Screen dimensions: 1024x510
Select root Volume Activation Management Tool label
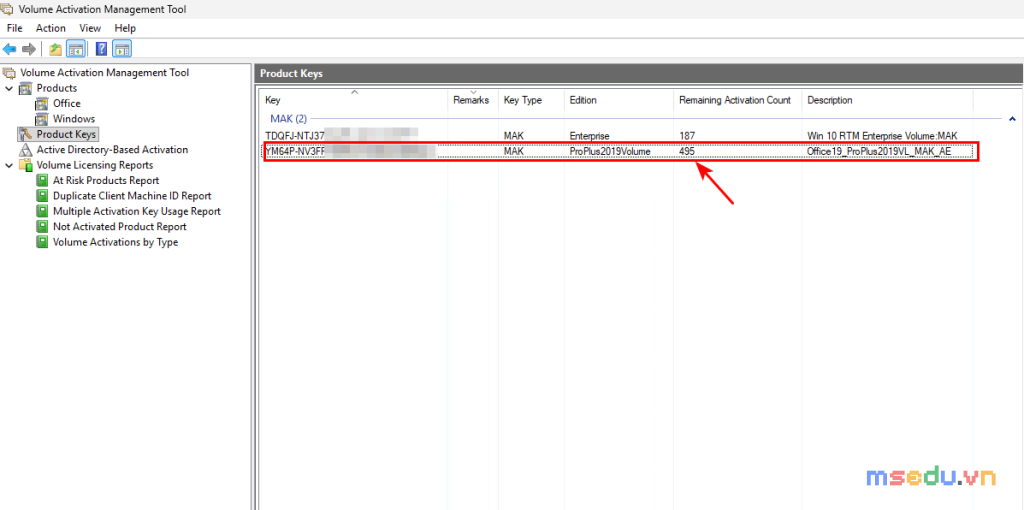[105, 72]
